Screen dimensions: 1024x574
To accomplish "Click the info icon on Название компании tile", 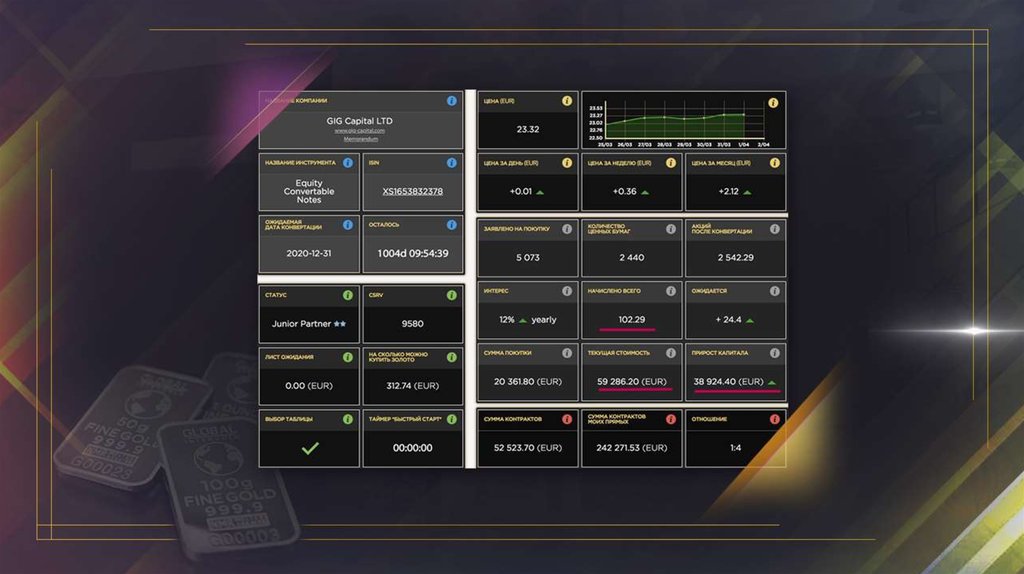I will [x=451, y=101].
